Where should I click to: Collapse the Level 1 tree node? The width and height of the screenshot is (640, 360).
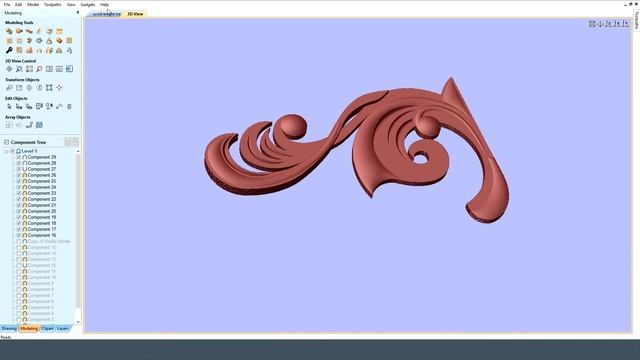7,151
